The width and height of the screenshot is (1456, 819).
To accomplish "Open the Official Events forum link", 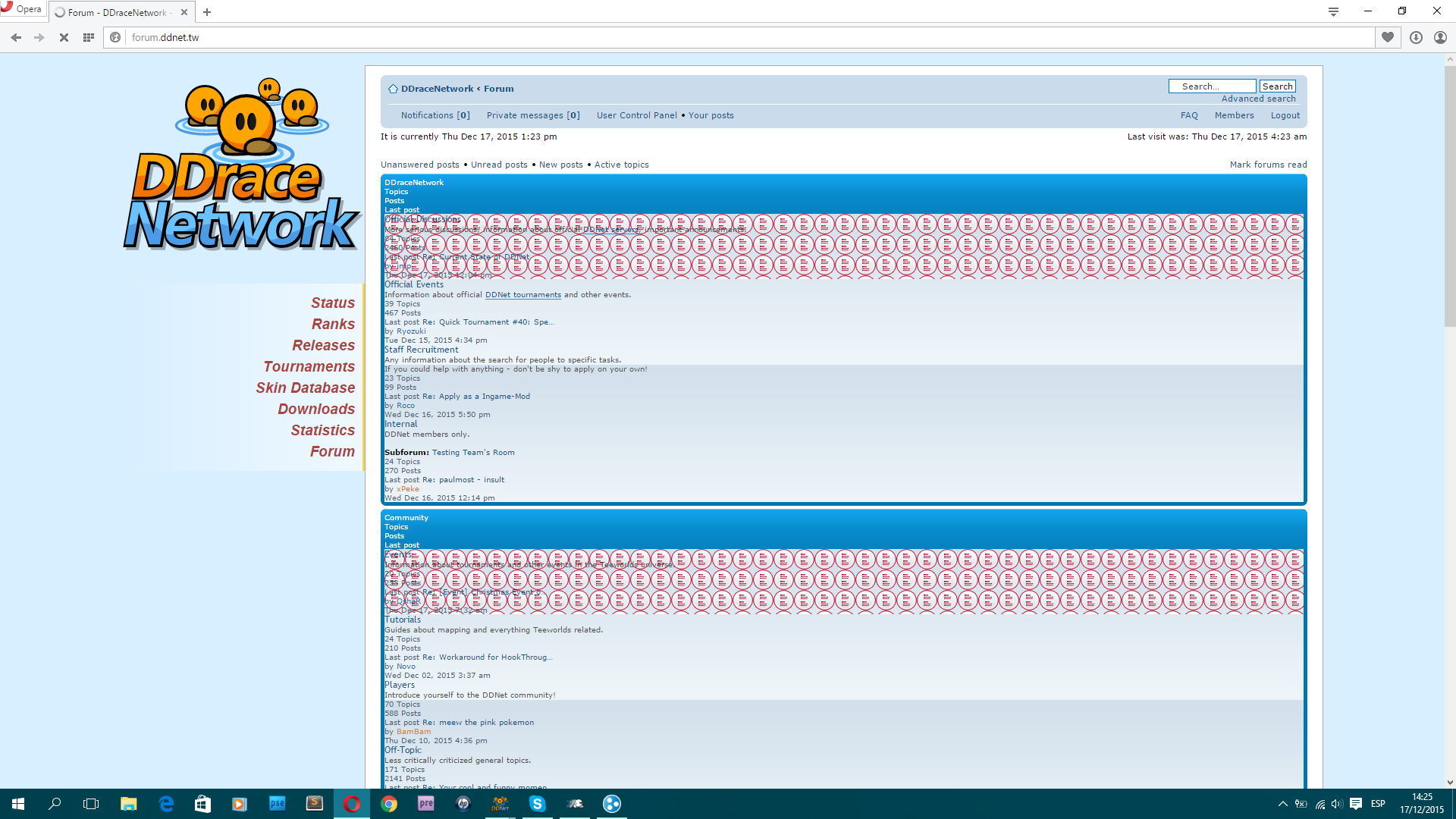I will click(414, 284).
